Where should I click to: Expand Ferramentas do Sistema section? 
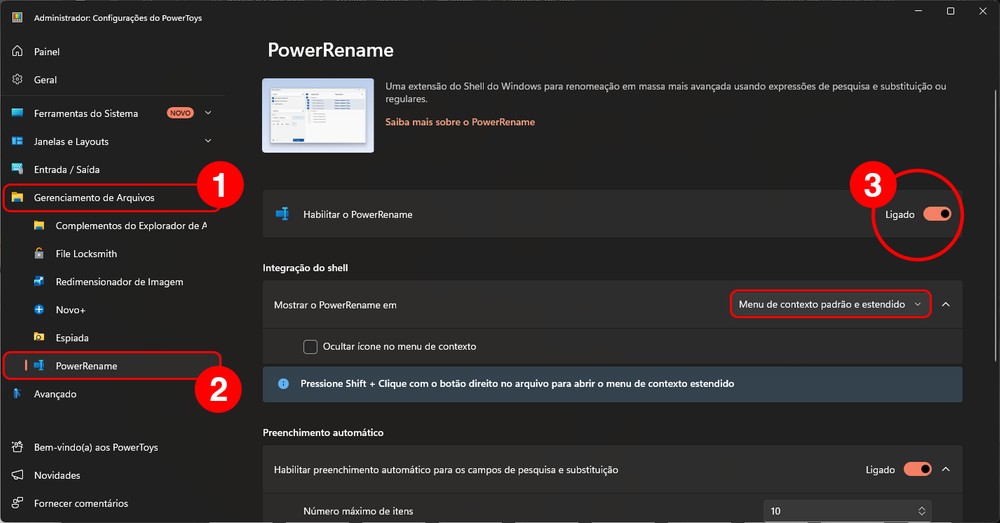208,113
